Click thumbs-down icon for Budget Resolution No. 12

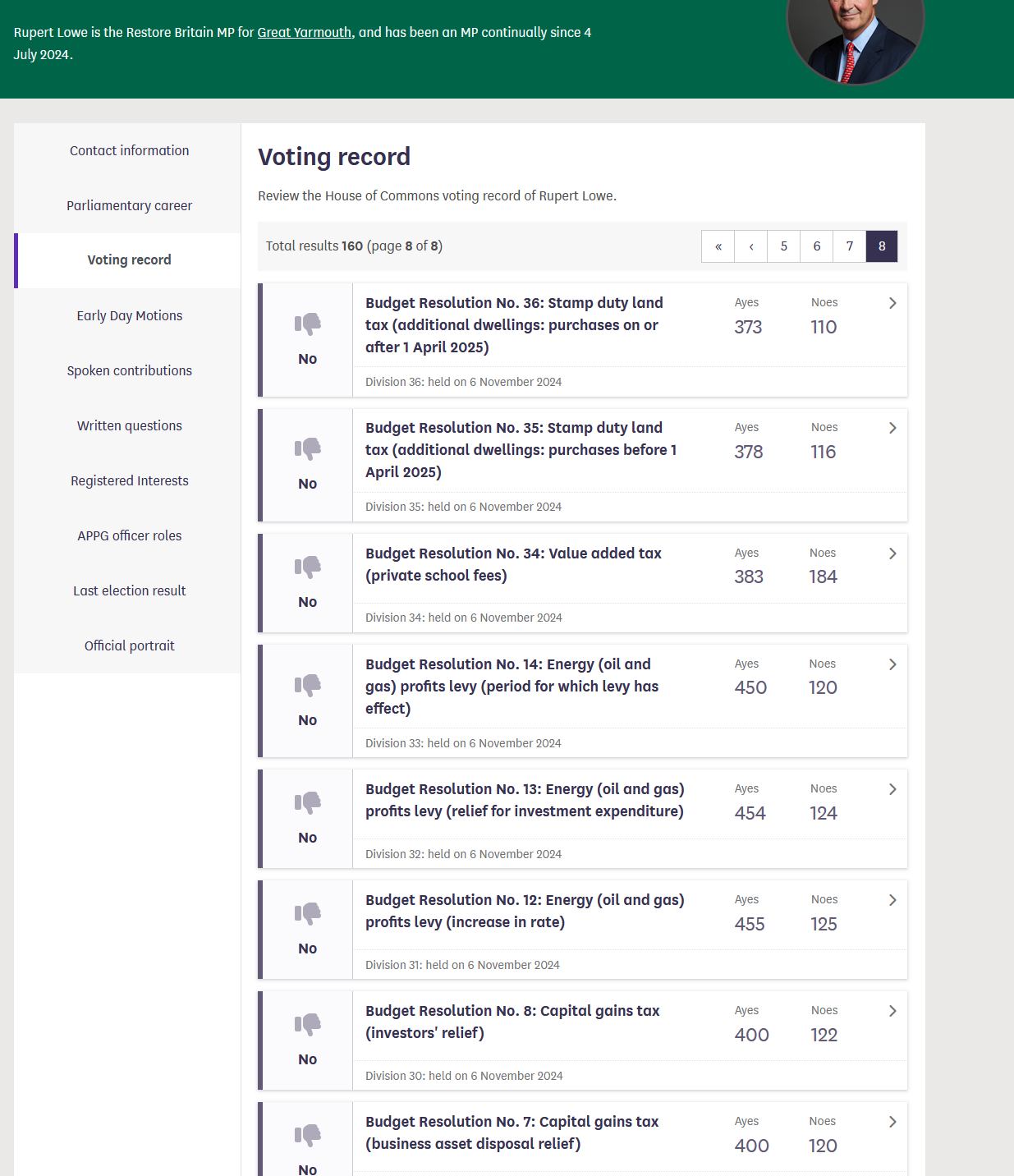pos(308,914)
